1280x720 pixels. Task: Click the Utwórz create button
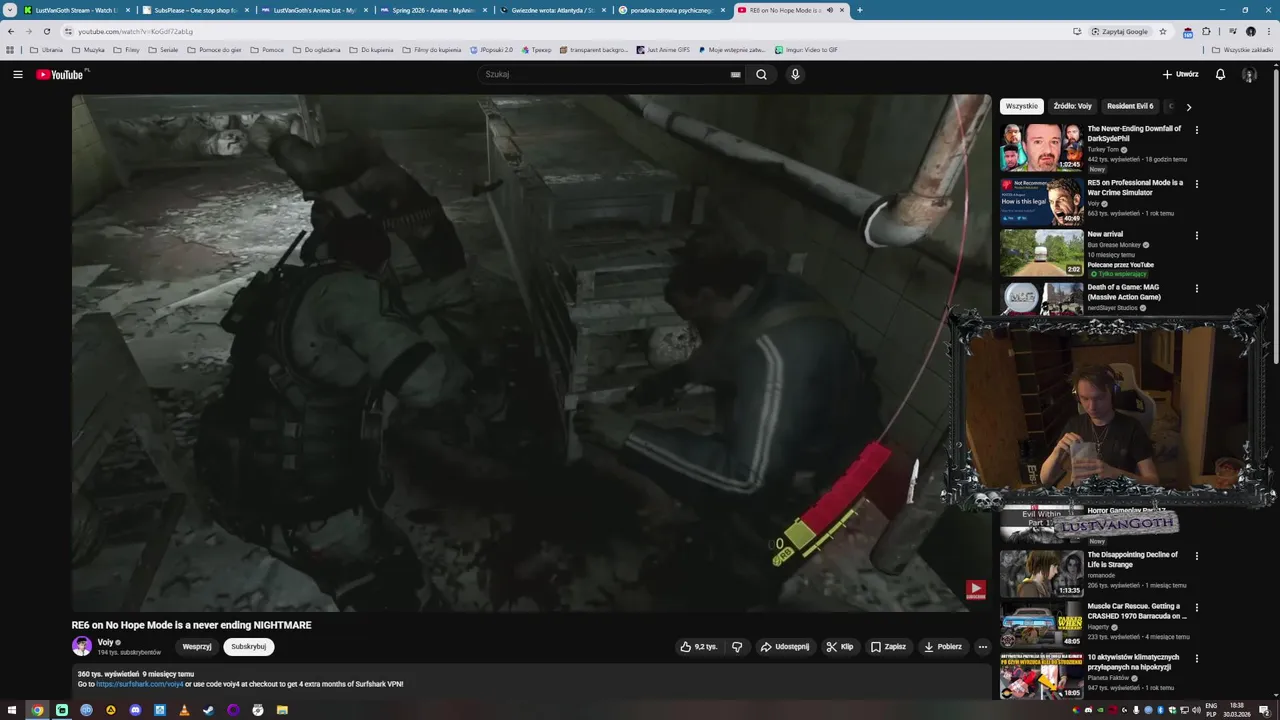coord(1180,74)
